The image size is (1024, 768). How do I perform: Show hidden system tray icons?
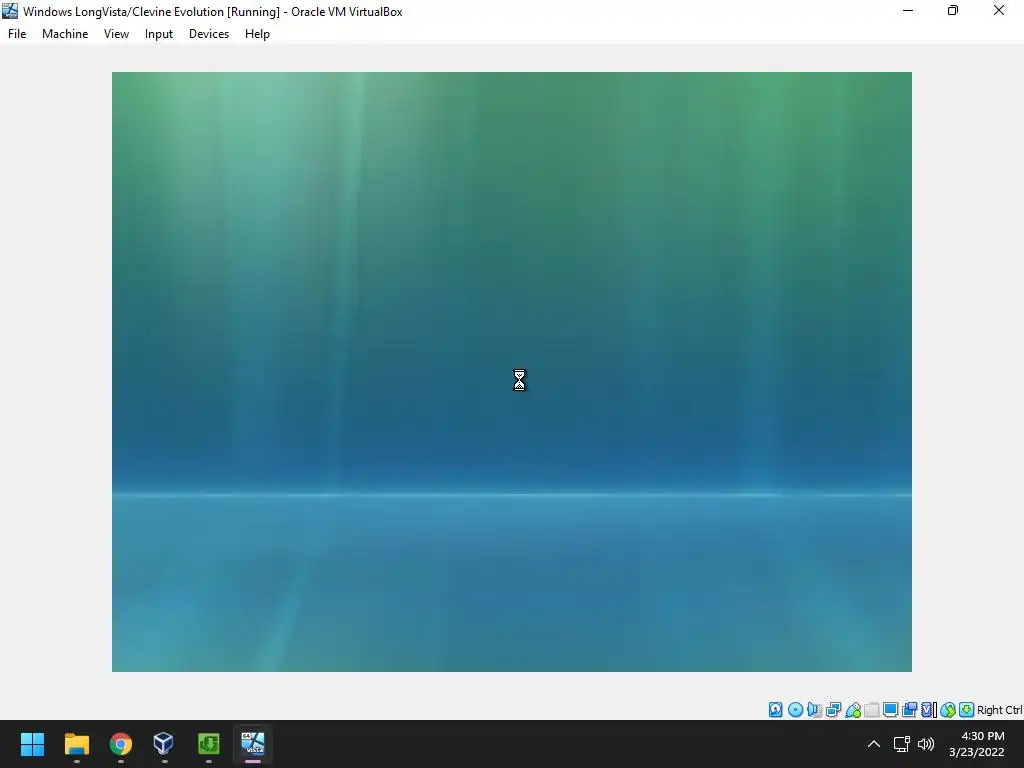point(873,744)
